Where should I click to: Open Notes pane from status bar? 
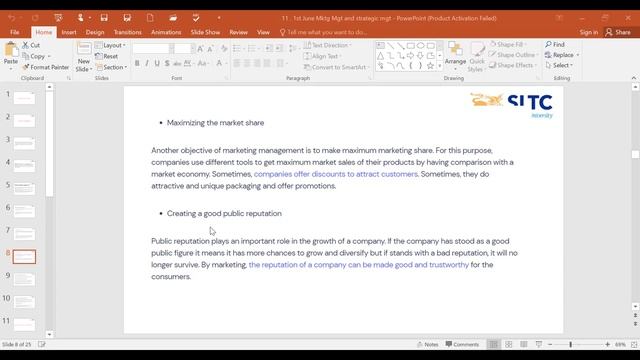click(427, 344)
